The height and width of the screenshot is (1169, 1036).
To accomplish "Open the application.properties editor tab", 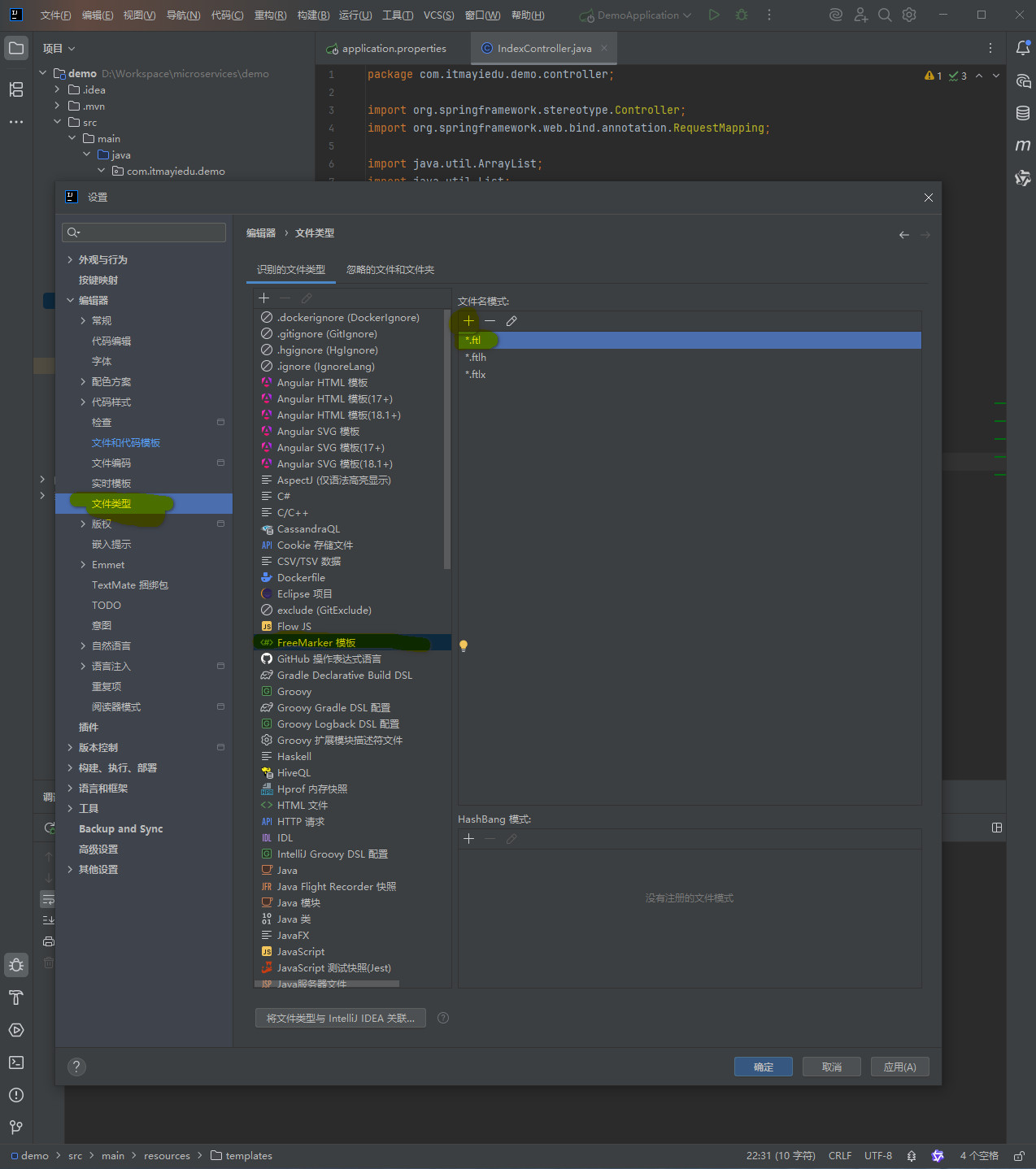I will tap(387, 49).
